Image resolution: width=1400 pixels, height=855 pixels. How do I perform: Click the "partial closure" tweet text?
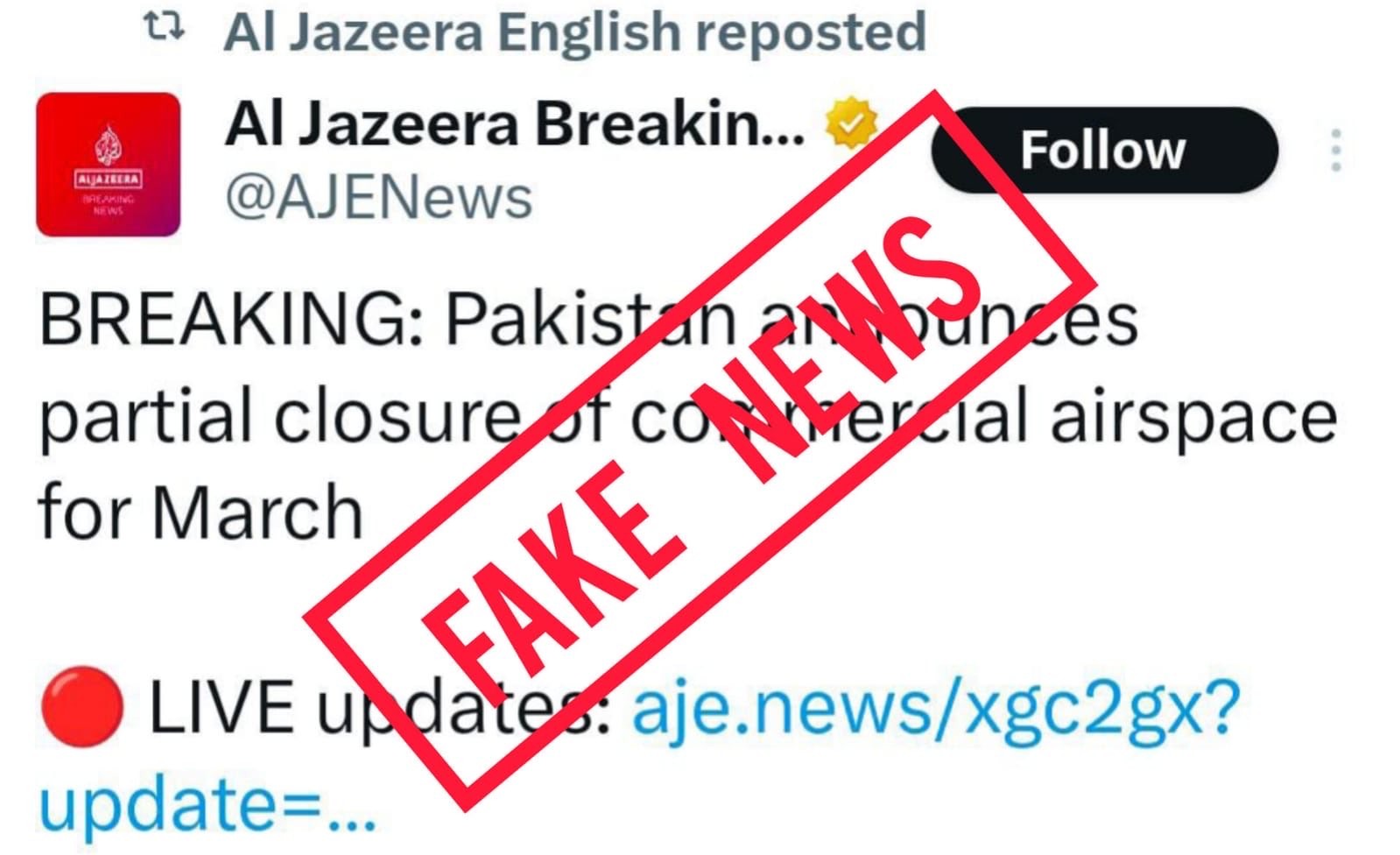(x=280, y=418)
